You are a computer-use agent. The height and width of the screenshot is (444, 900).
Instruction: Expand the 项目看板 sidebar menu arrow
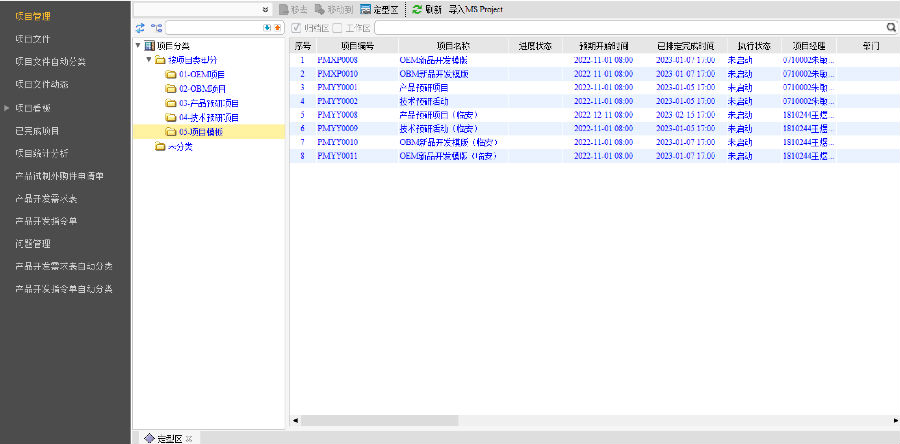pyautogui.click(x=8, y=107)
